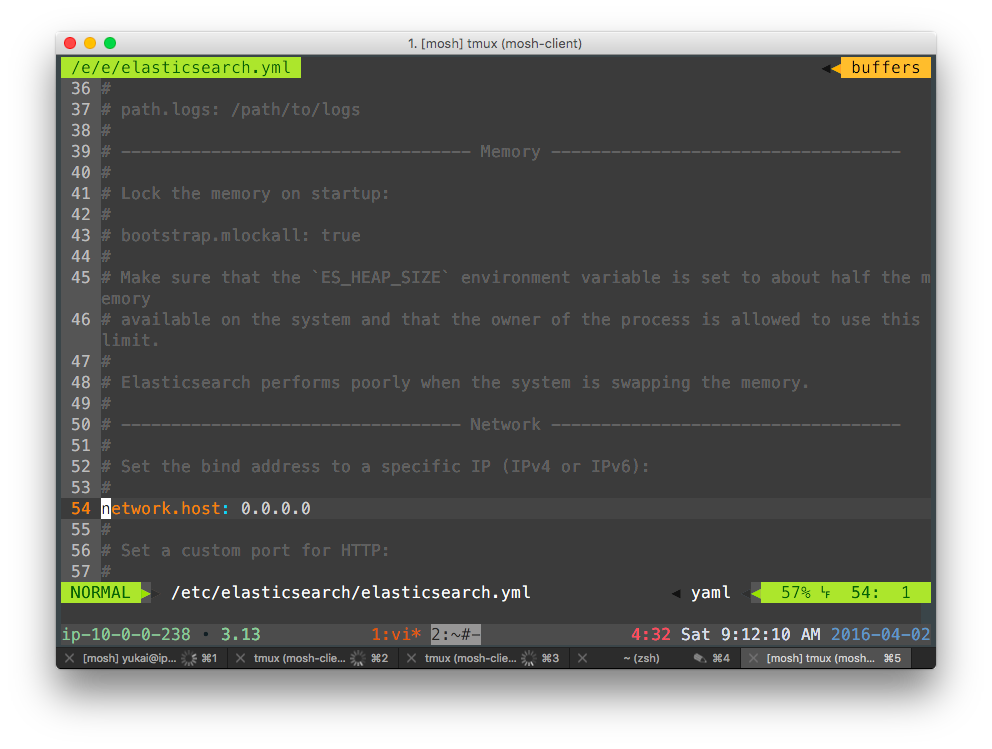Click the green zoom window button
Screen dimensions: 992x749
(110, 43)
